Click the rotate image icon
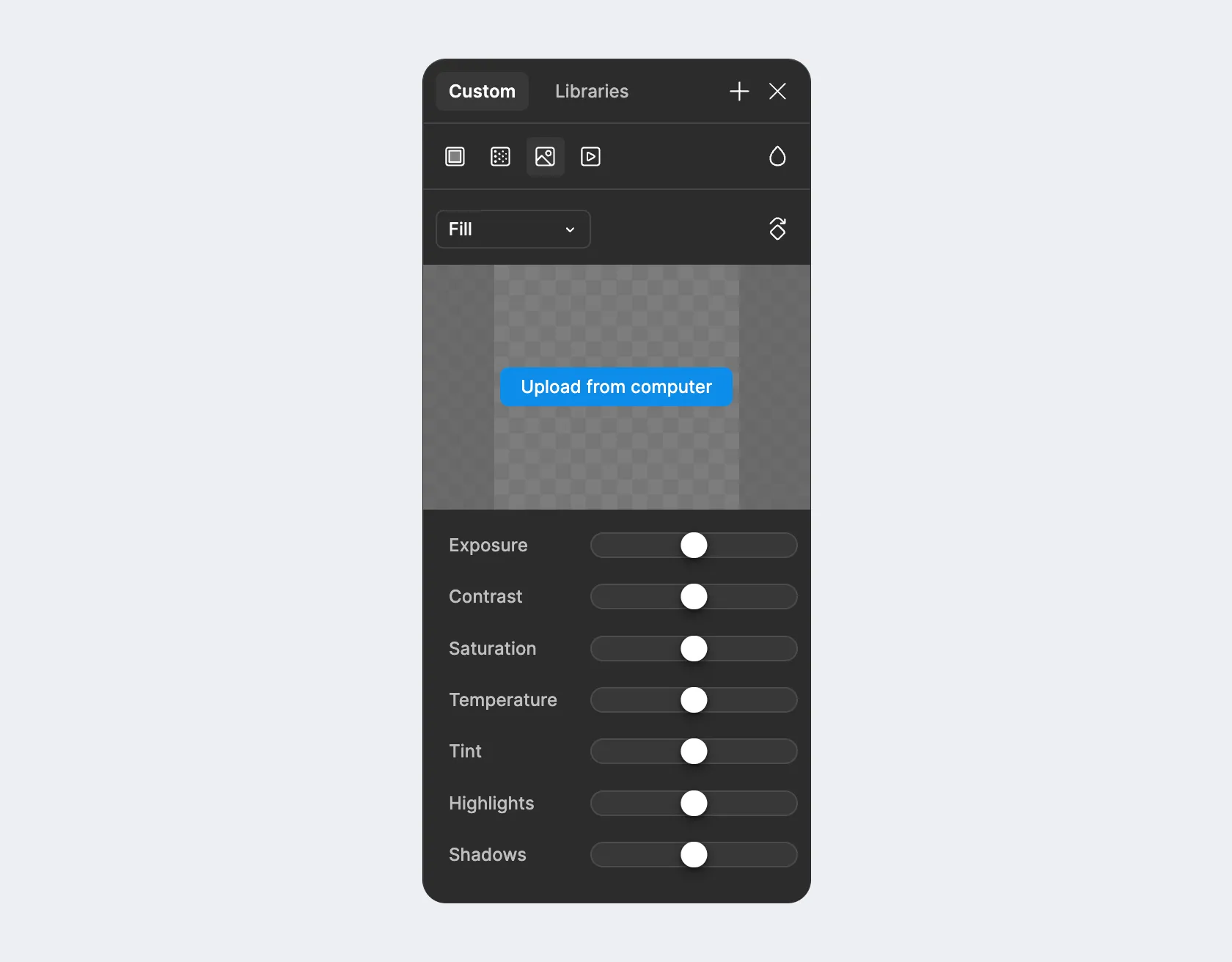The height and width of the screenshot is (962, 1232). click(777, 229)
